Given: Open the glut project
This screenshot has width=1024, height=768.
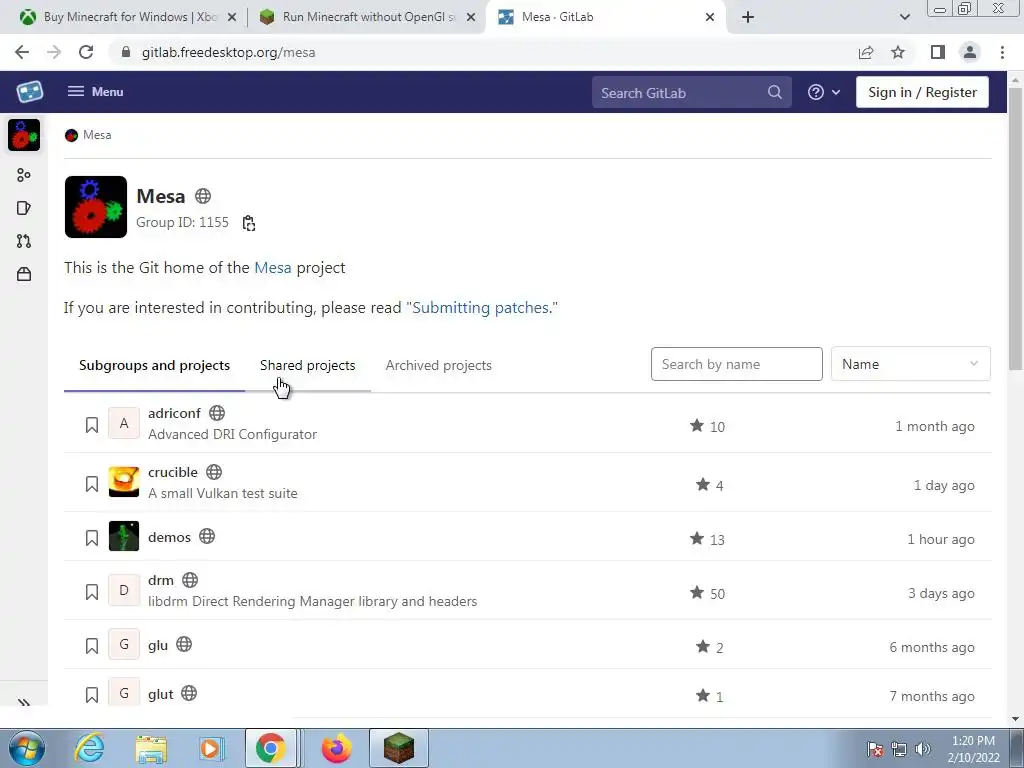Looking at the screenshot, I should tap(161, 694).
